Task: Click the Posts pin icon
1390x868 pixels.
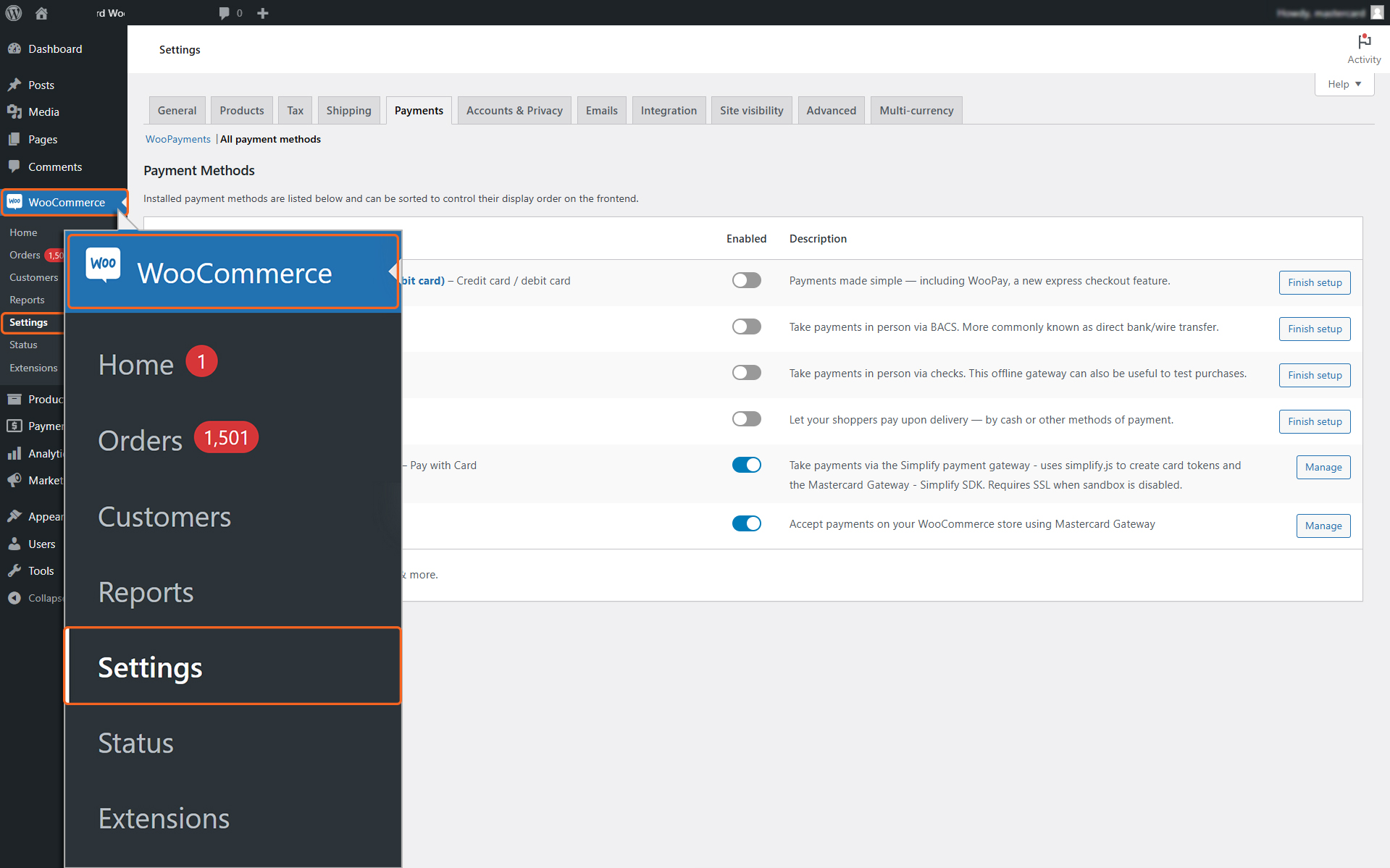Action: pyautogui.click(x=14, y=85)
